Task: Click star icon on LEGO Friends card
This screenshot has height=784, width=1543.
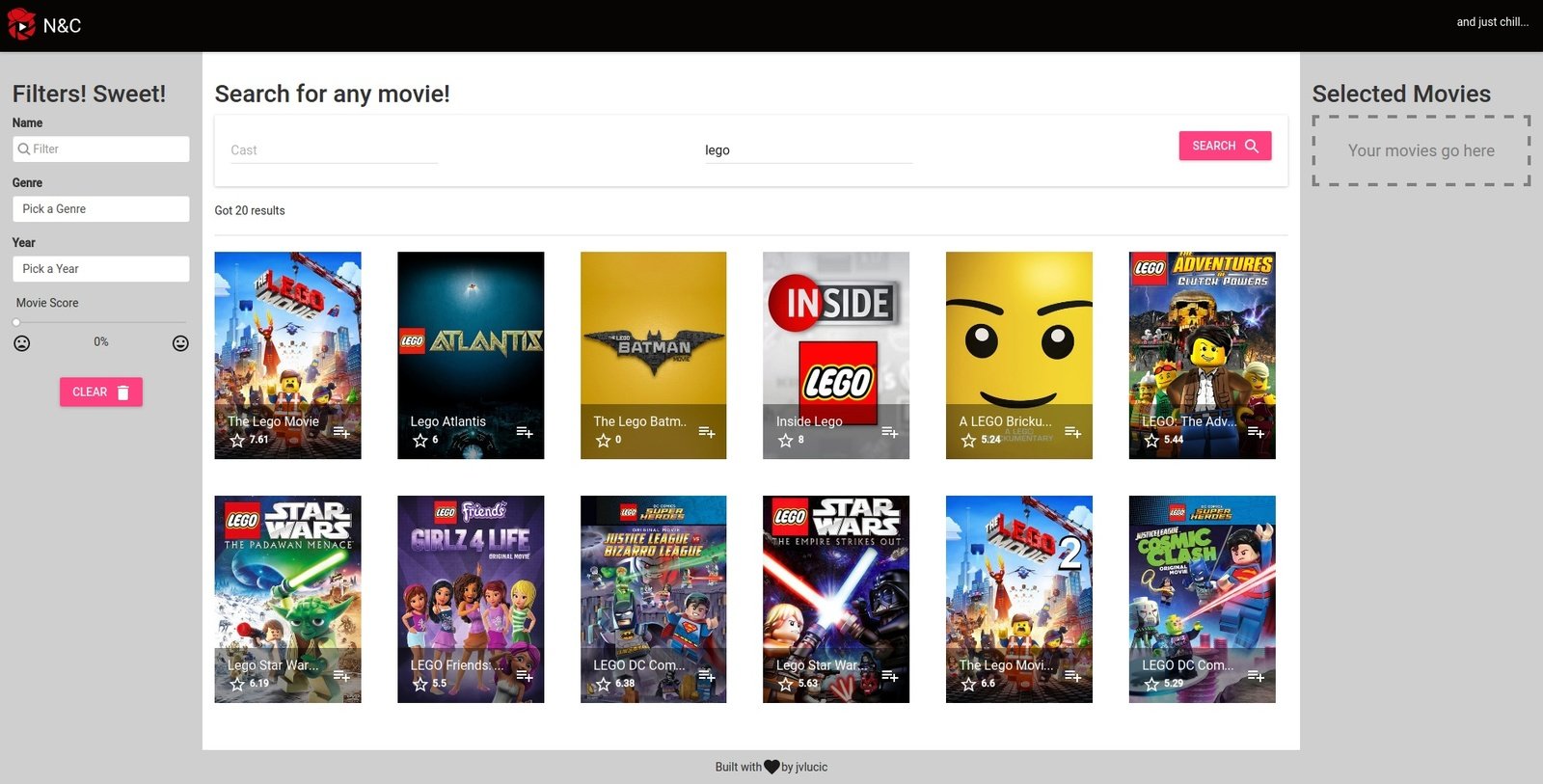Action: coord(420,684)
